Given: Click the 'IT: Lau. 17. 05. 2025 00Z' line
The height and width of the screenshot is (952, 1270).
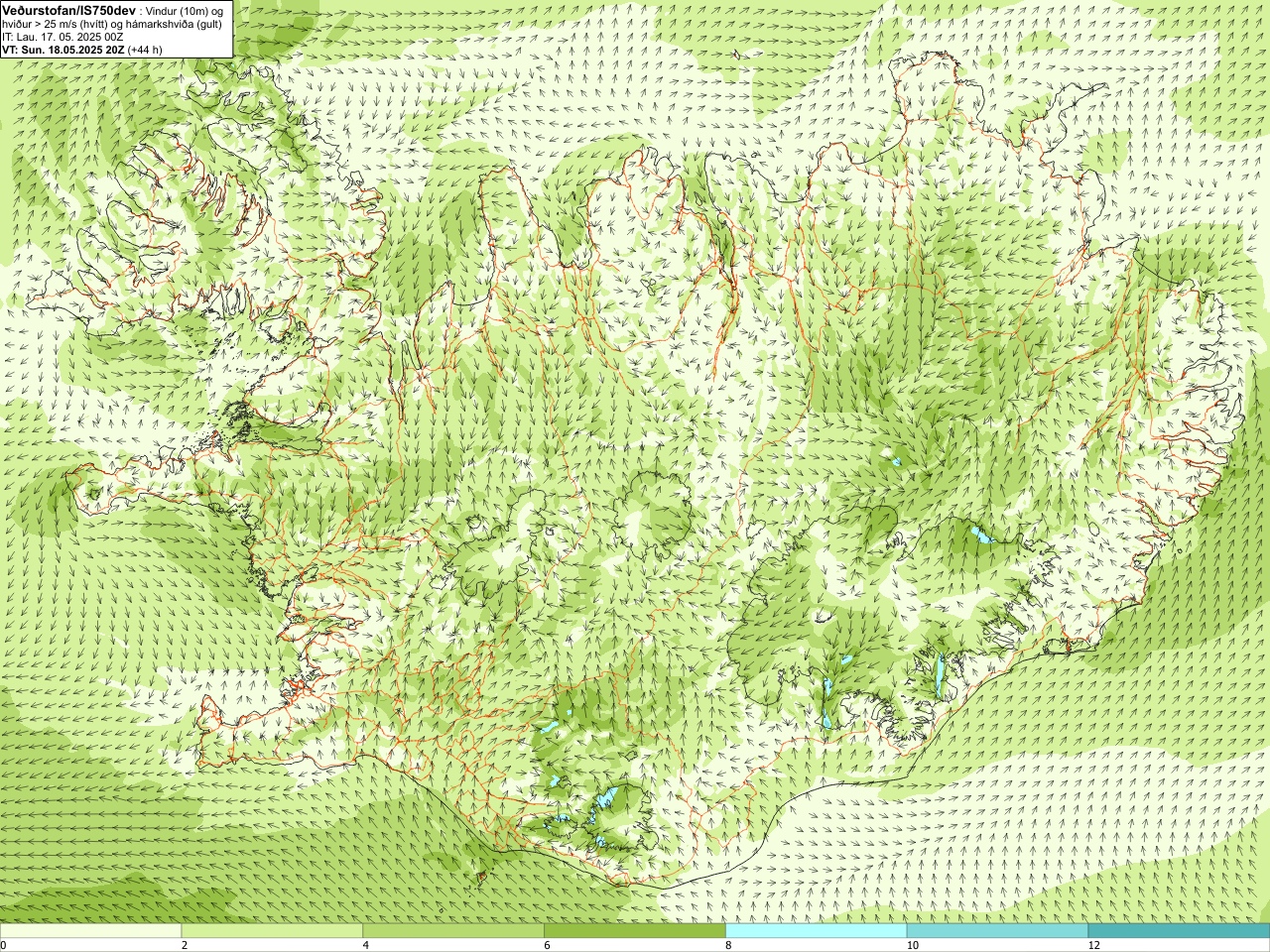Looking at the screenshot, I should click(63, 37).
